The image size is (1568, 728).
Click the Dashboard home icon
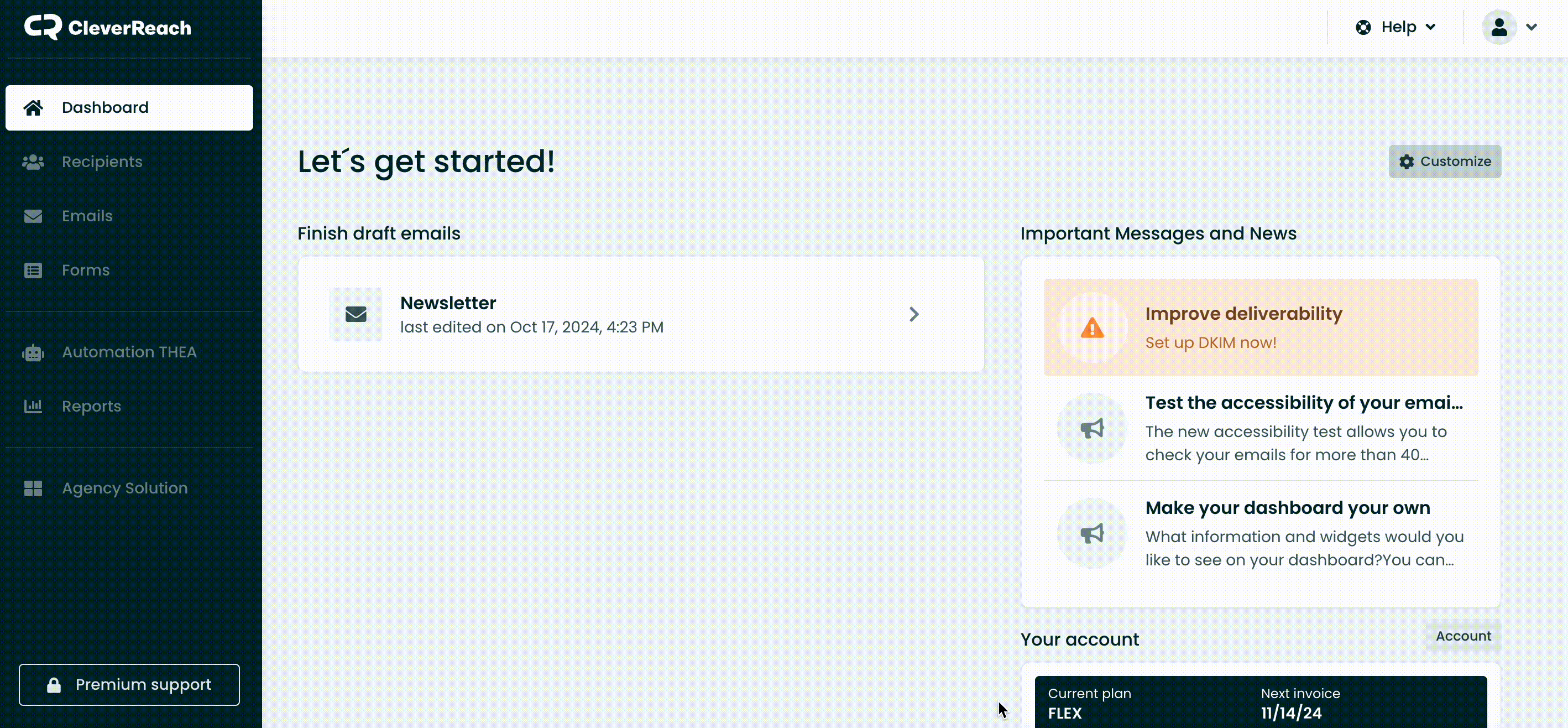(x=34, y=107)
